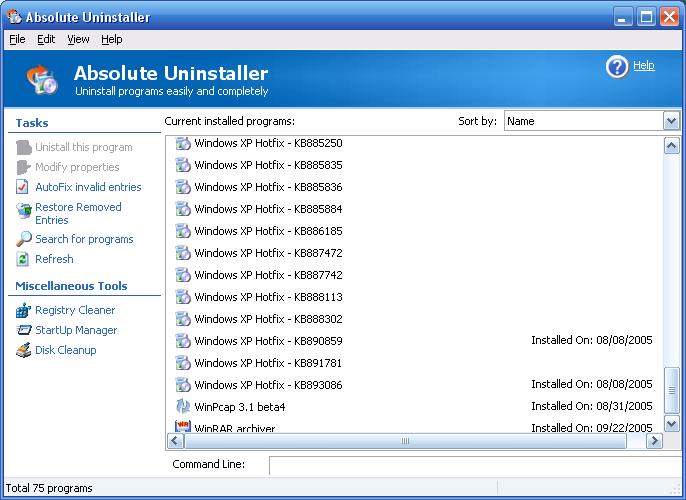
Task: Select Windows XP Hotfix - KB886185 entry
Action: 415,231
